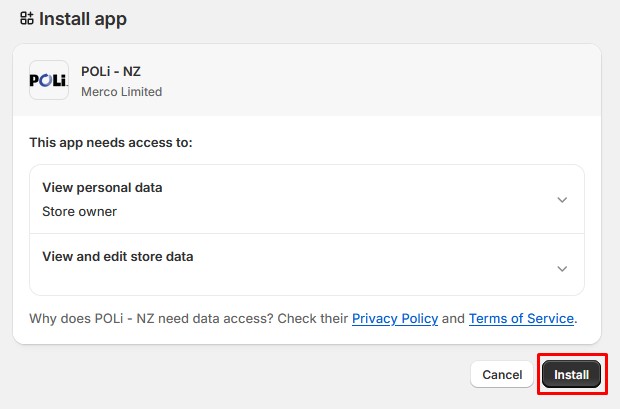Expand the View personal data chevron
The height and width of the screenshot is (409, 620).
point(562,200)
